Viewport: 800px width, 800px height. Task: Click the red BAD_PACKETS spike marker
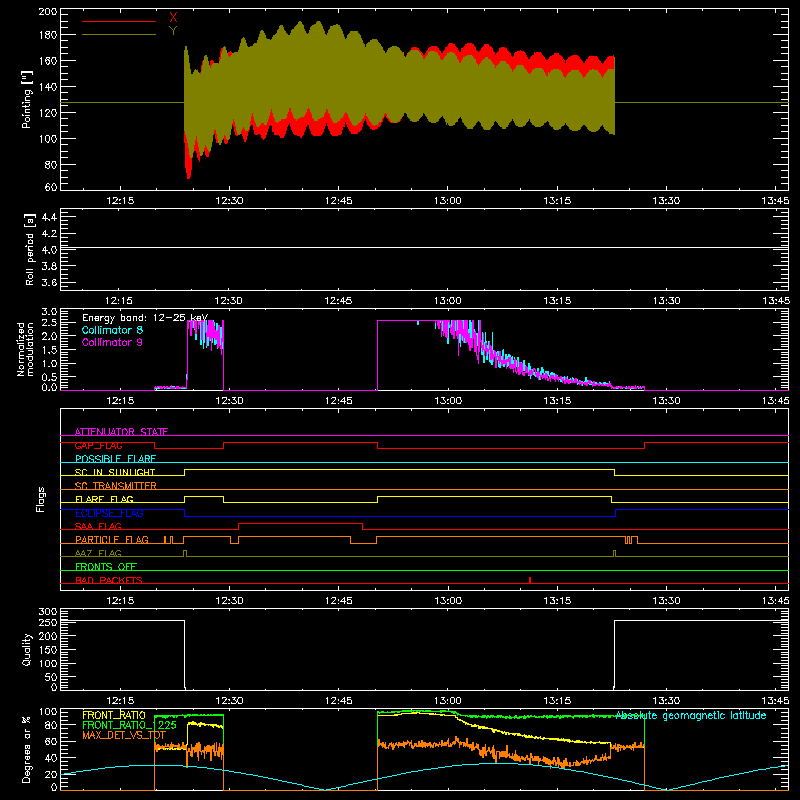(530, 580)
